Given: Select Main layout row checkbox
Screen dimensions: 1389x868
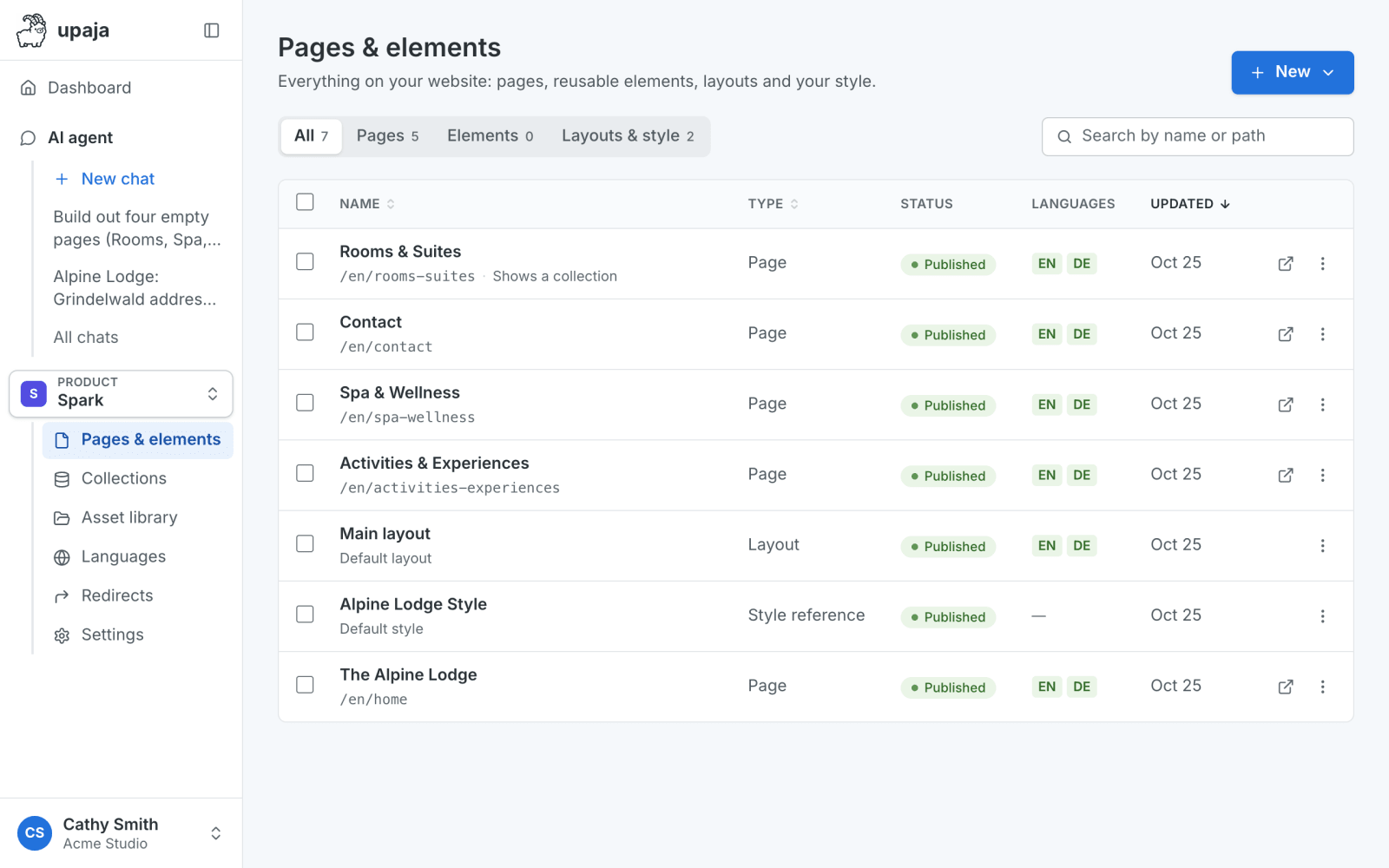Looking at the screenshot, I should (x=305, y=543).
